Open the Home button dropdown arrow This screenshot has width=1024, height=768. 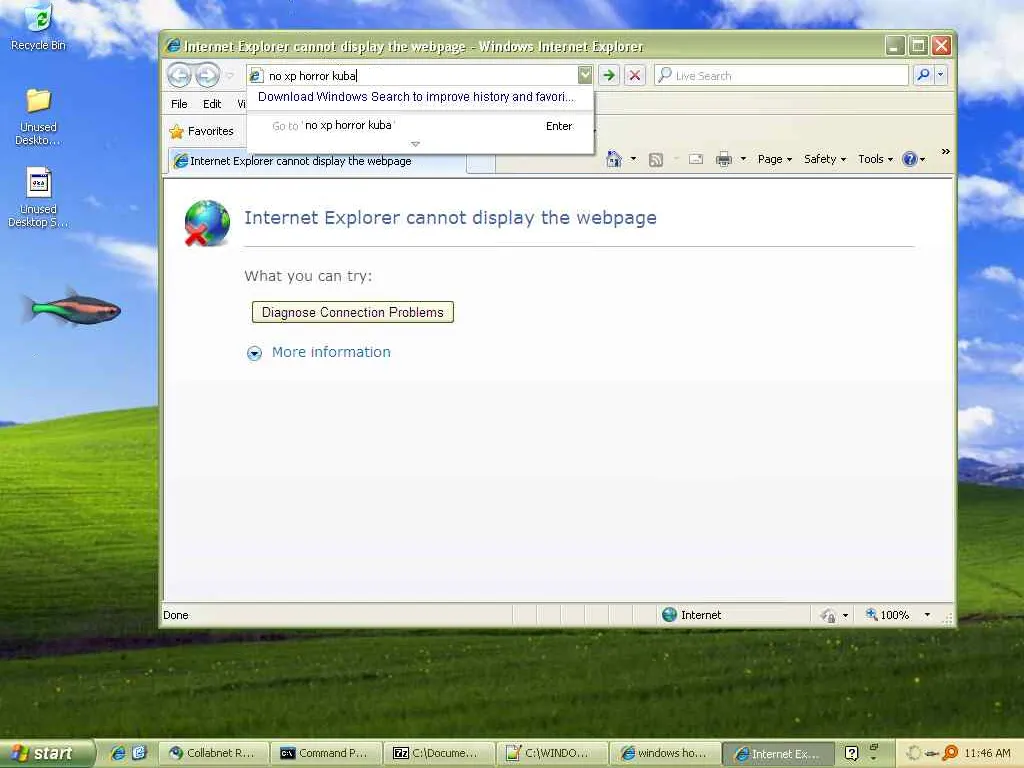click(x=633, y=159)
